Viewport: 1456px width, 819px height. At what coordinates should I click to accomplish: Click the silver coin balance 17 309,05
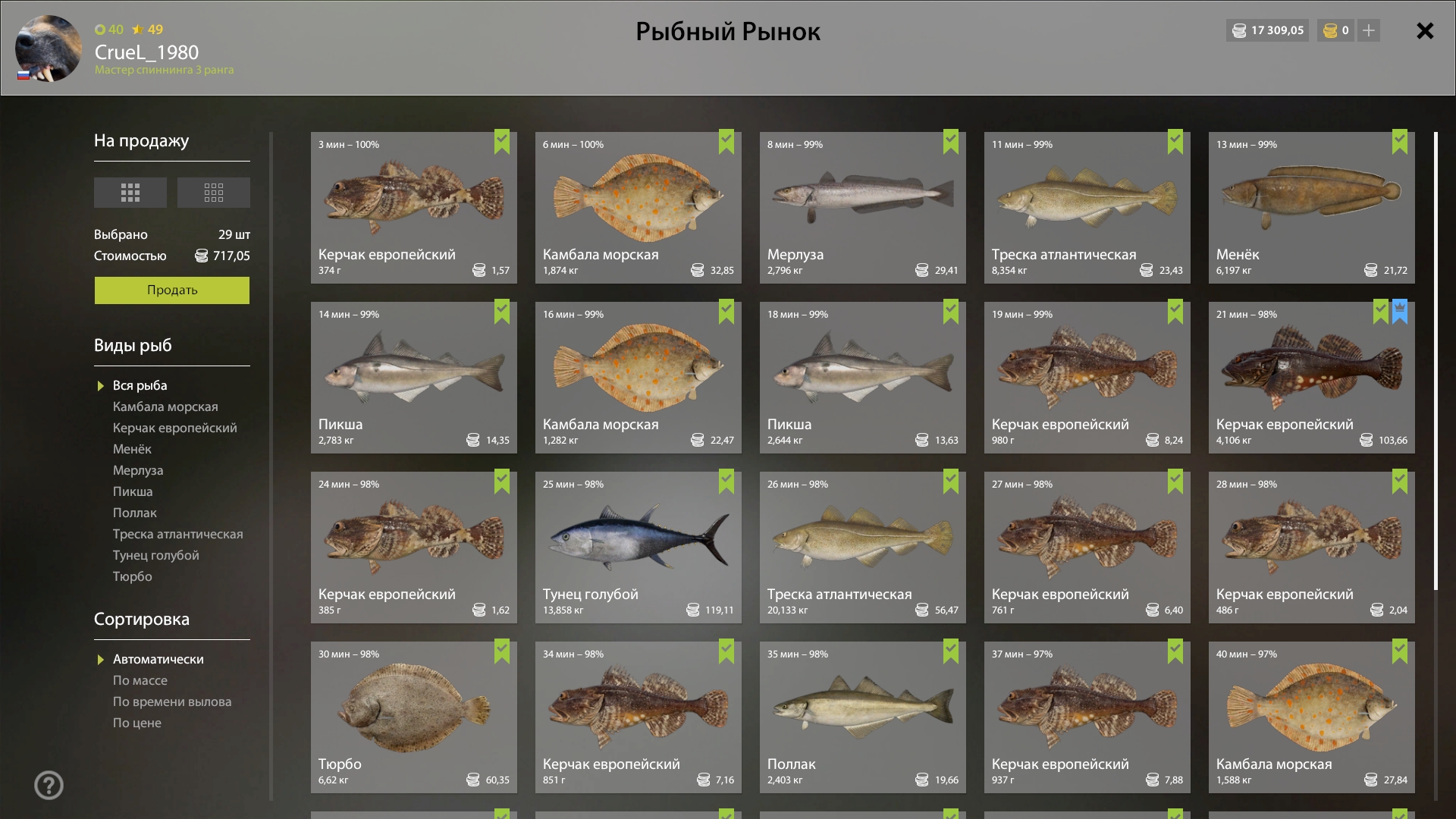(x=1268, y=30)
